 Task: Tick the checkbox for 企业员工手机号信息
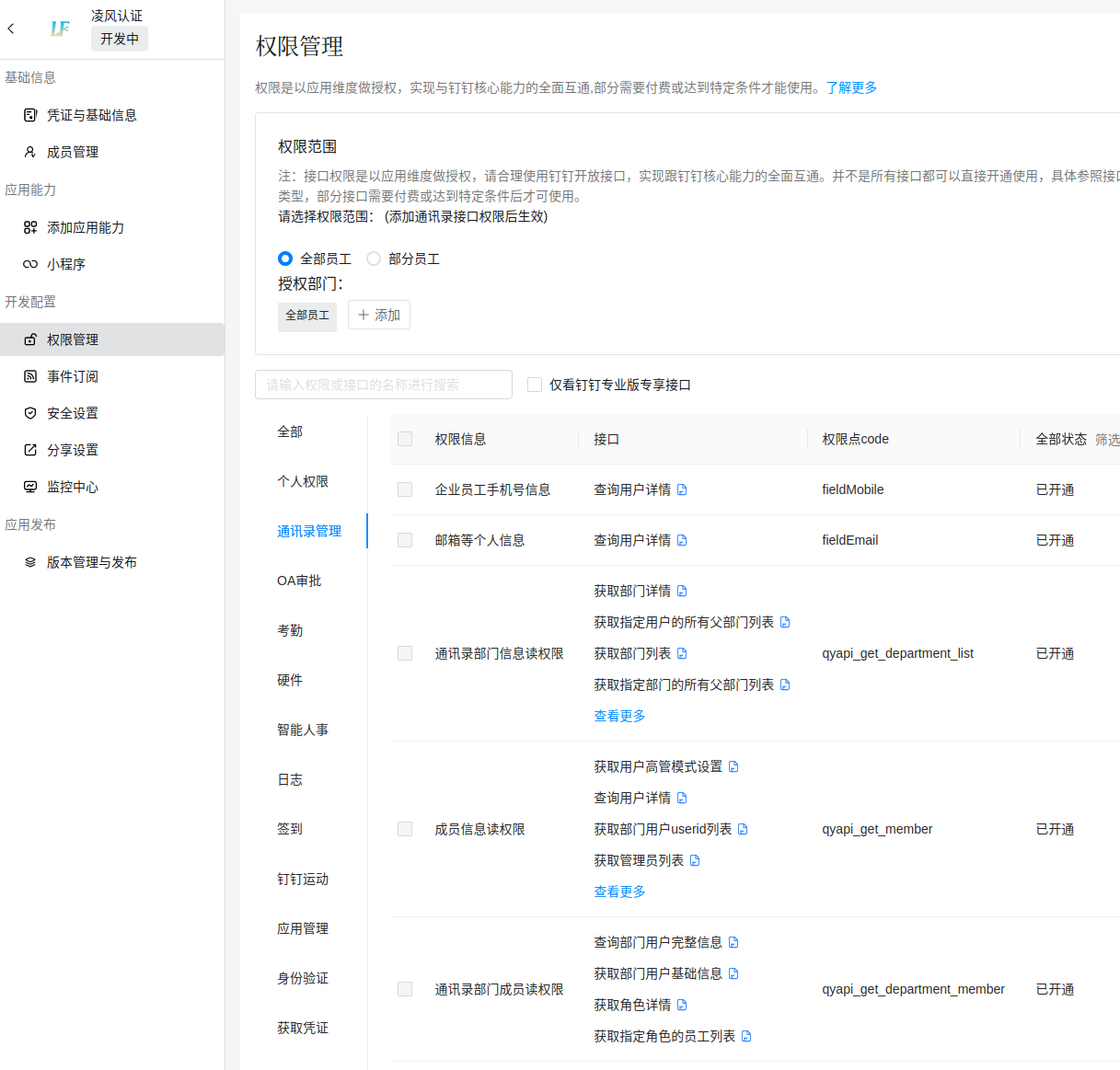pyautogui.click(x=405, y=489)
